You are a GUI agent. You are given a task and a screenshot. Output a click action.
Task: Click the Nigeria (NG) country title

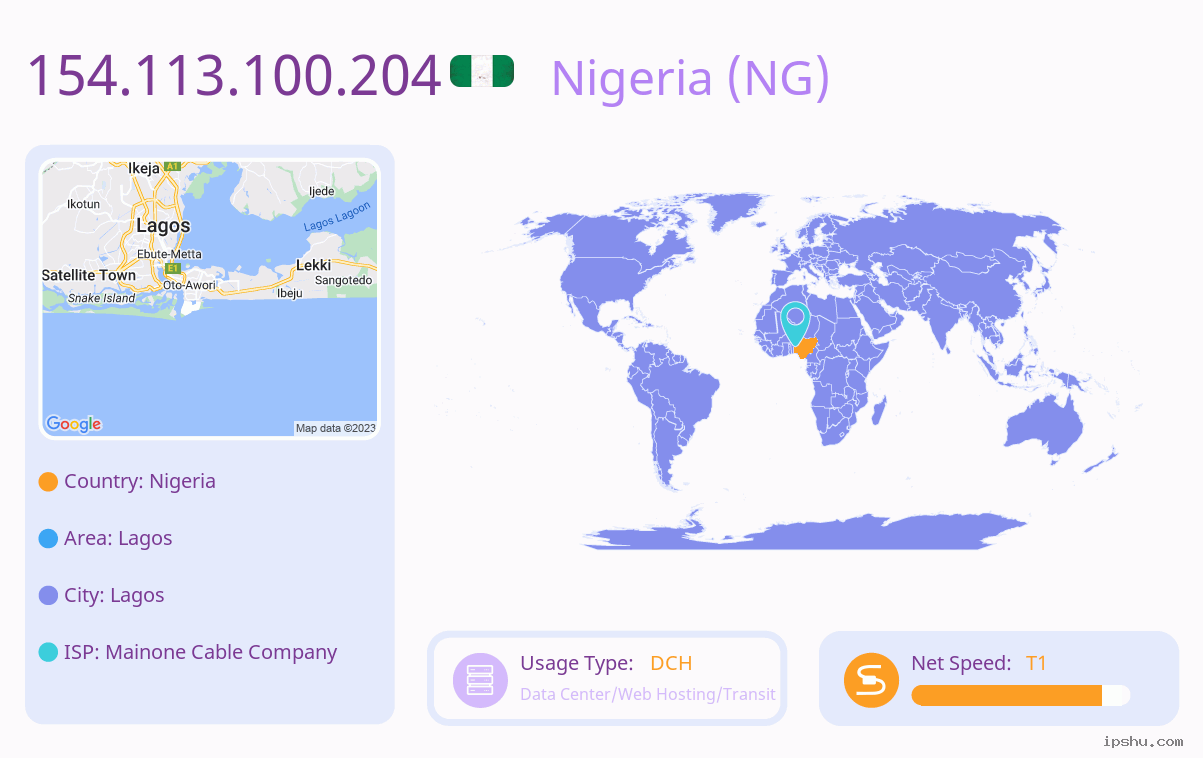[x=690, y=77]
